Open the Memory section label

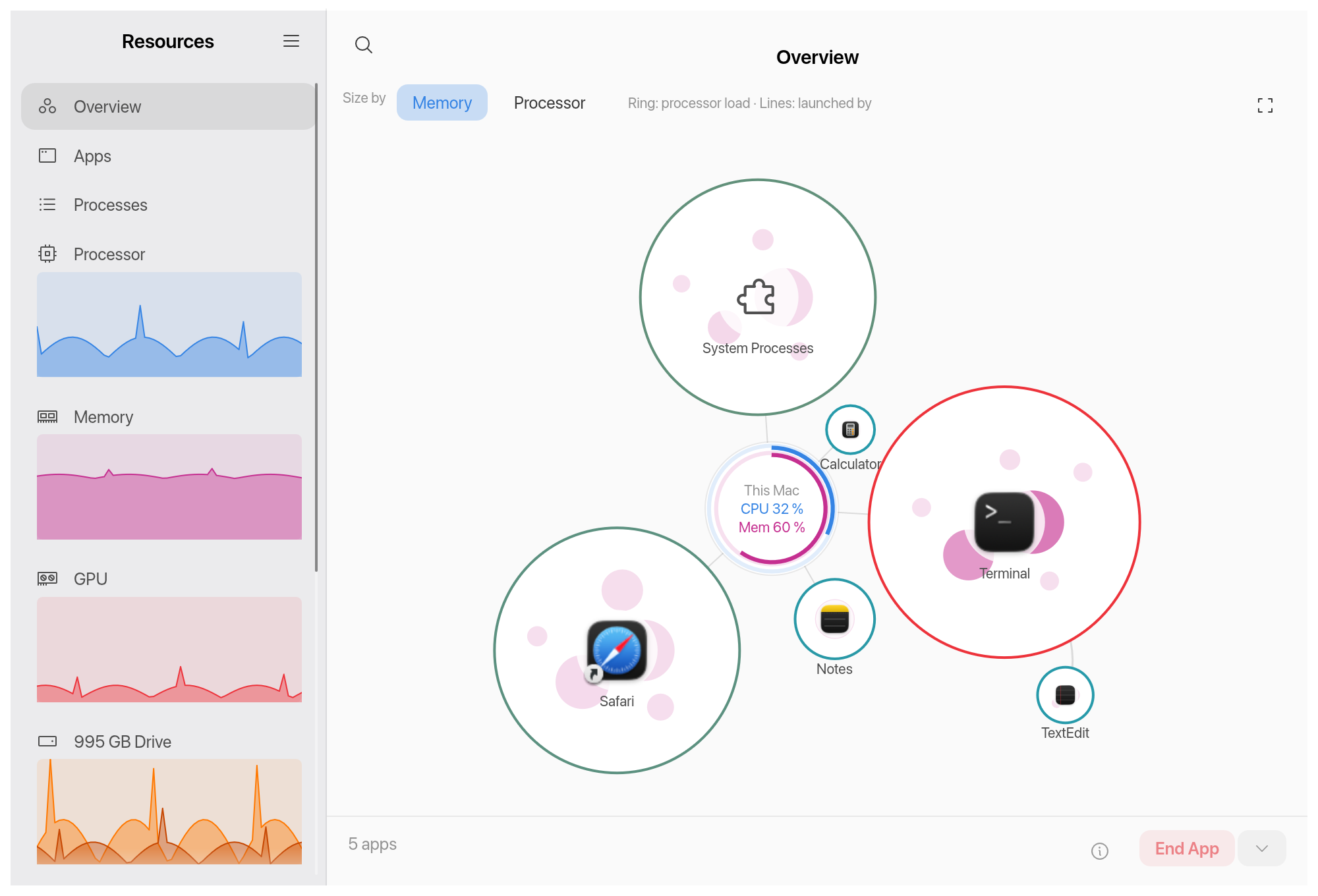click(103, 417)
